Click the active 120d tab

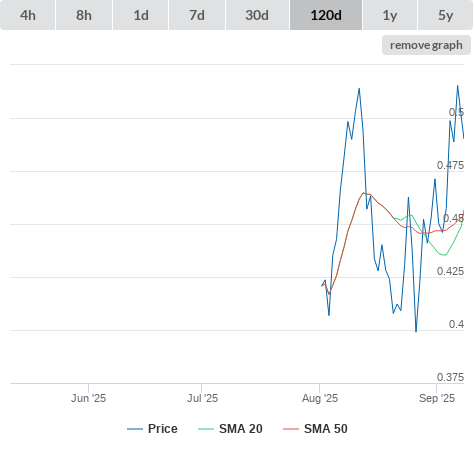[326, 15]
